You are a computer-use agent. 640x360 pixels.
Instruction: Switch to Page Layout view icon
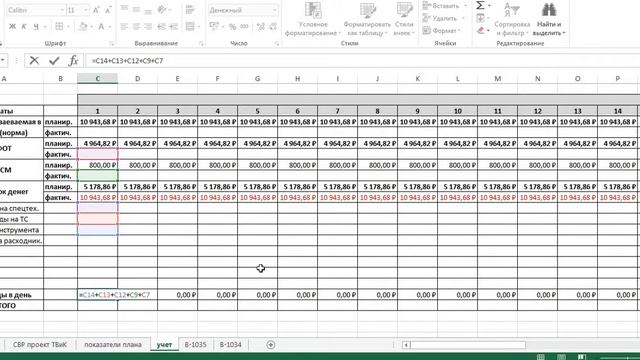pos(561,357)
